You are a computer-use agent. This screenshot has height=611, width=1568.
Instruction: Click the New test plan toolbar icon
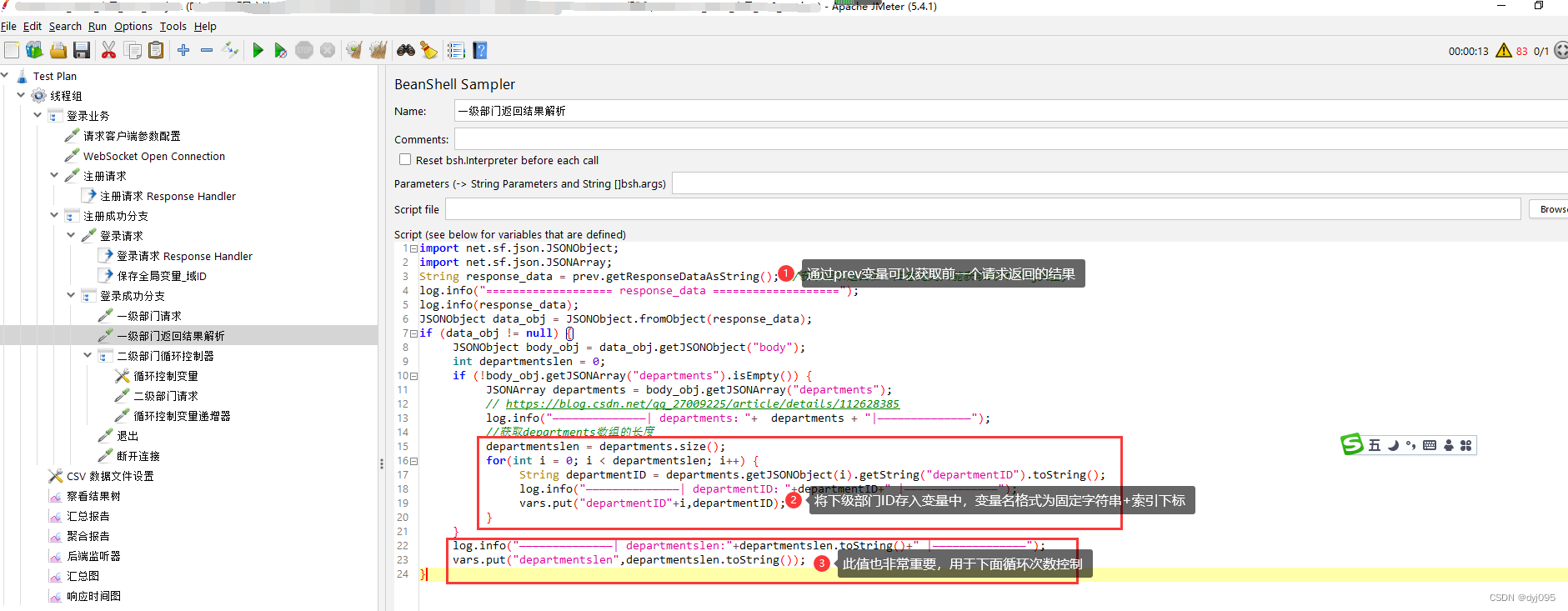(12, 51)
